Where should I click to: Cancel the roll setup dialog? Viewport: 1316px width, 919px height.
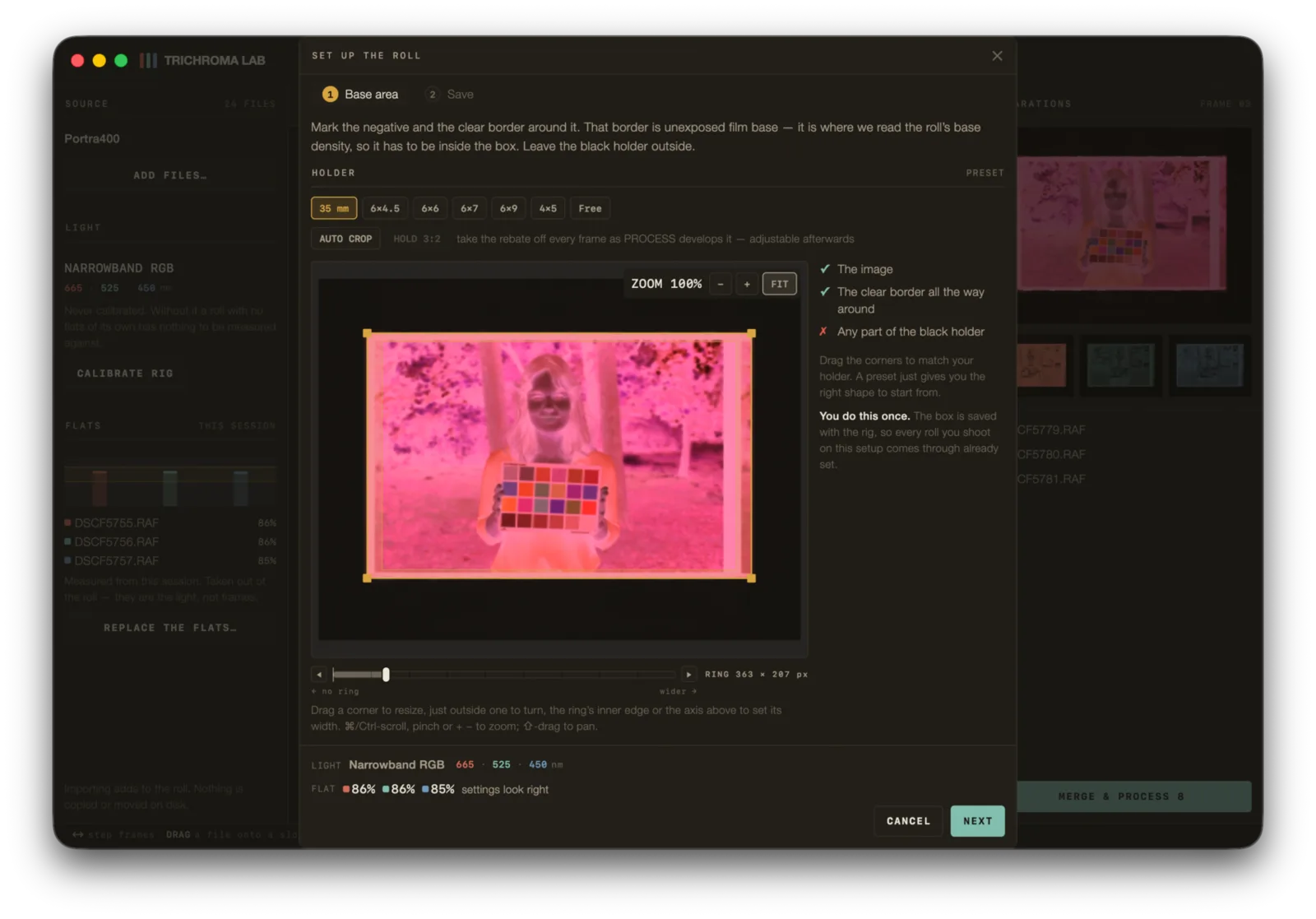pos(908,821)
